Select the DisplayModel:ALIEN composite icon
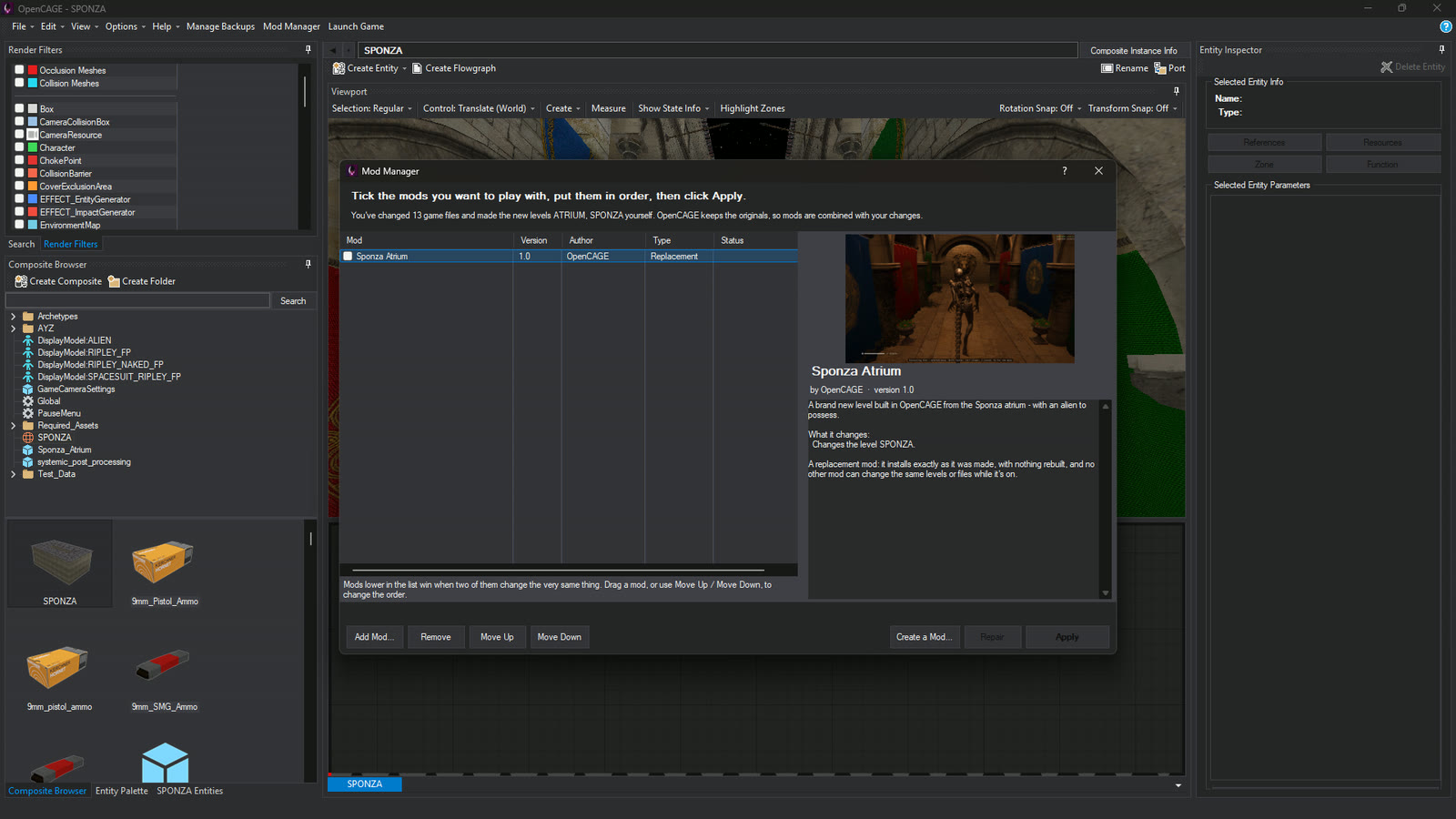Image resolution: width=1456 pixels, height=819 pixels. point(28,340)
